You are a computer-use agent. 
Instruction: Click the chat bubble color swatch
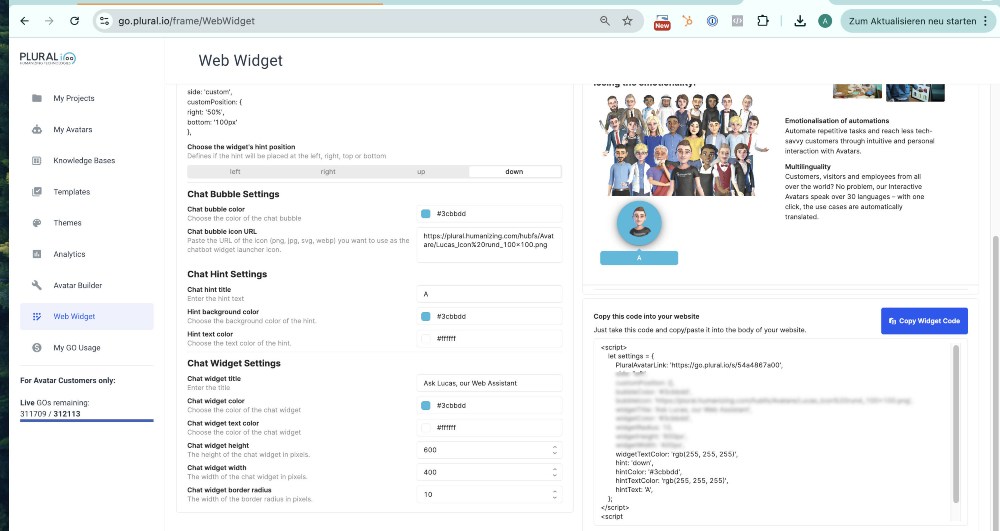pyautogui.click(x=426, y=214)
